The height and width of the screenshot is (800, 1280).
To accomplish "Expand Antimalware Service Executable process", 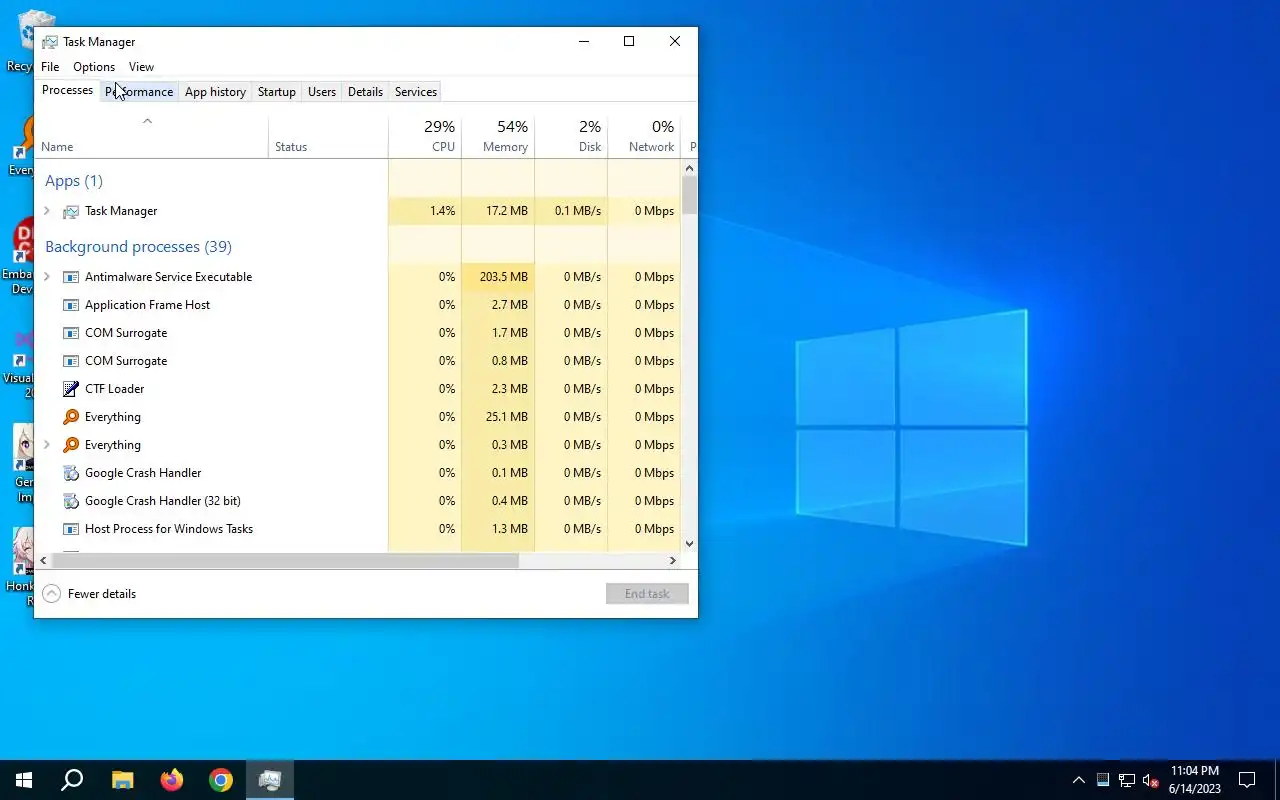I will 47,277.
